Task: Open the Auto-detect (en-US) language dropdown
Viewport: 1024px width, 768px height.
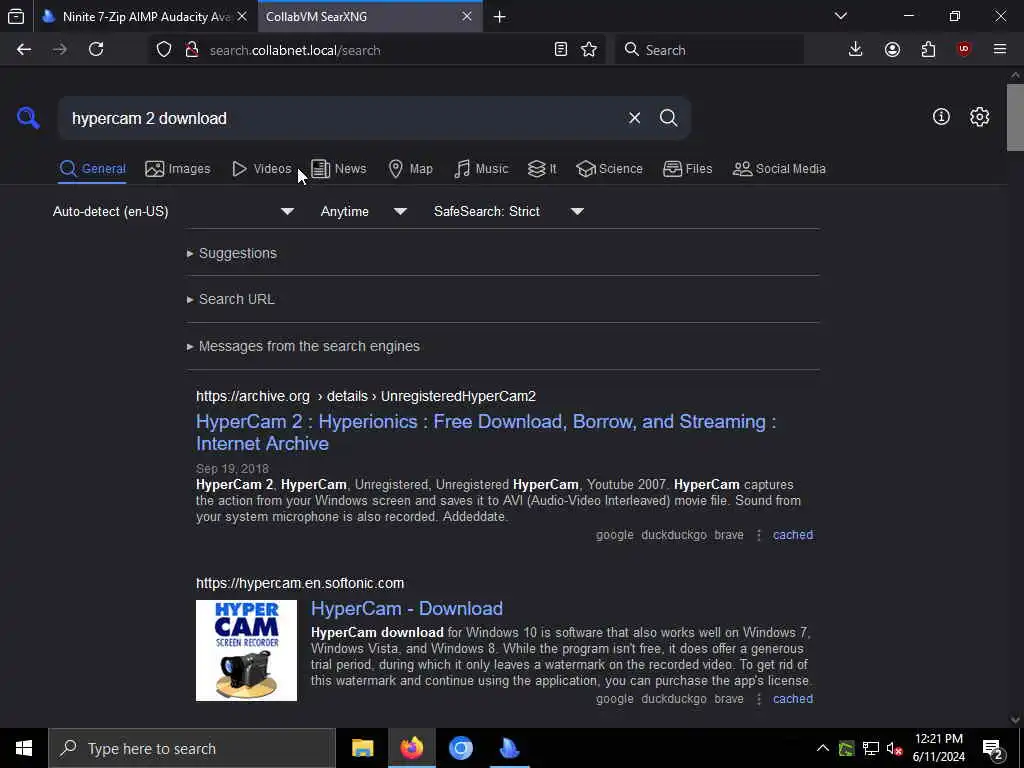Action: click(x=173, y=212)
